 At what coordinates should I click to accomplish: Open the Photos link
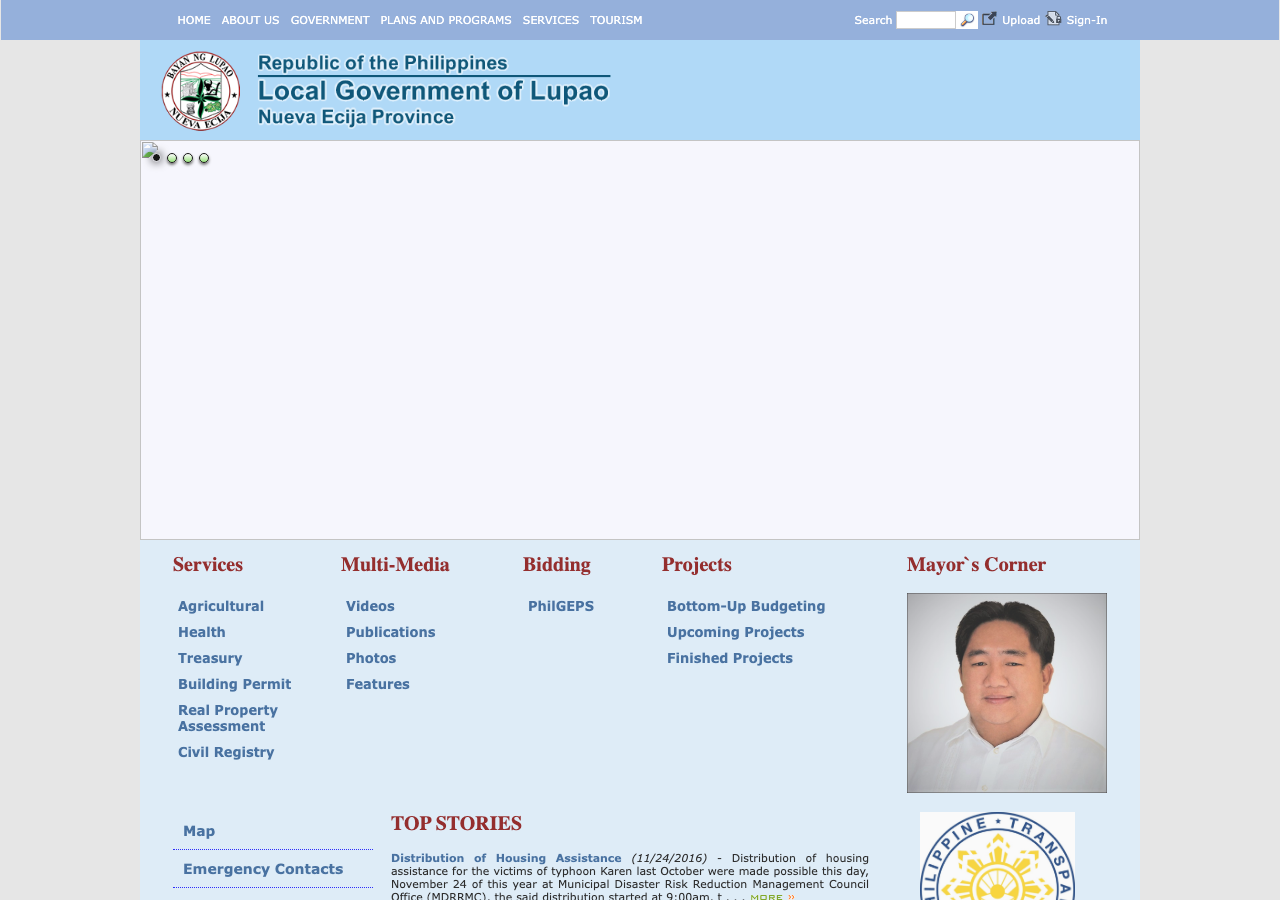(371, 658)
